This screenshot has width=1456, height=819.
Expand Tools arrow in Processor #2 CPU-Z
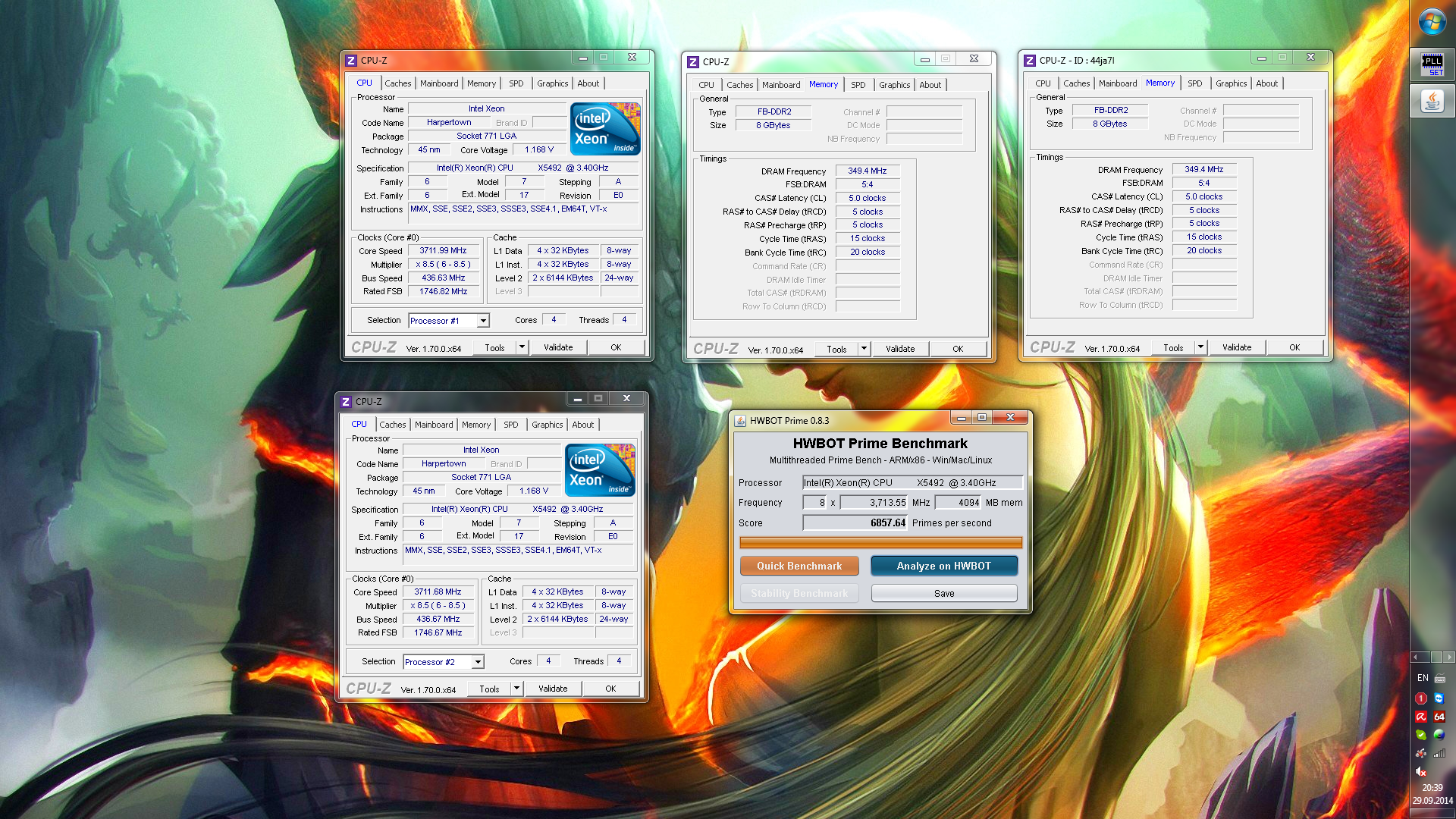(x=516, y=689)
